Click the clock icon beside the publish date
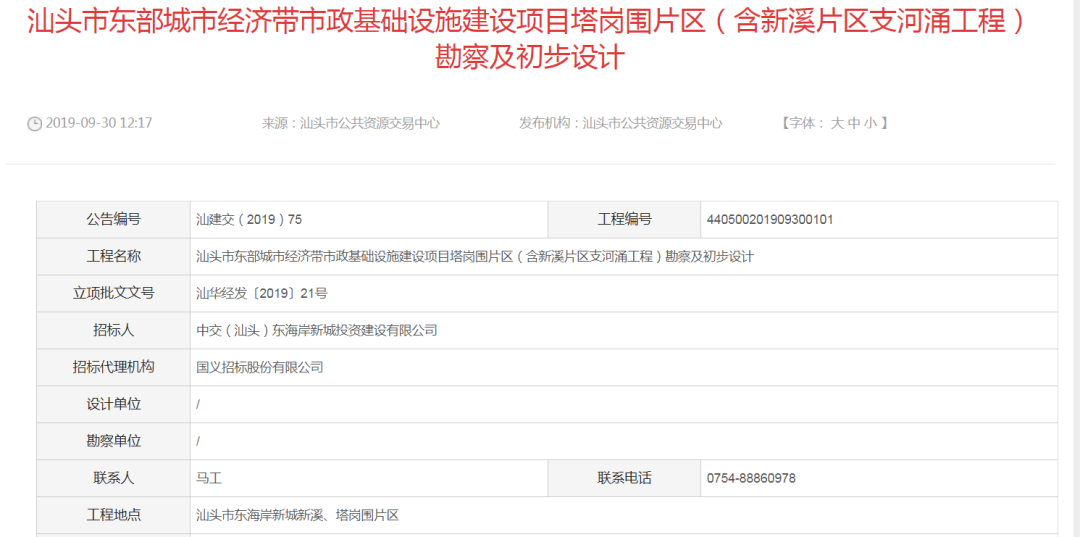Image resolution: width=1080 pixels, height=537 pixels. (x=34, y=123)
